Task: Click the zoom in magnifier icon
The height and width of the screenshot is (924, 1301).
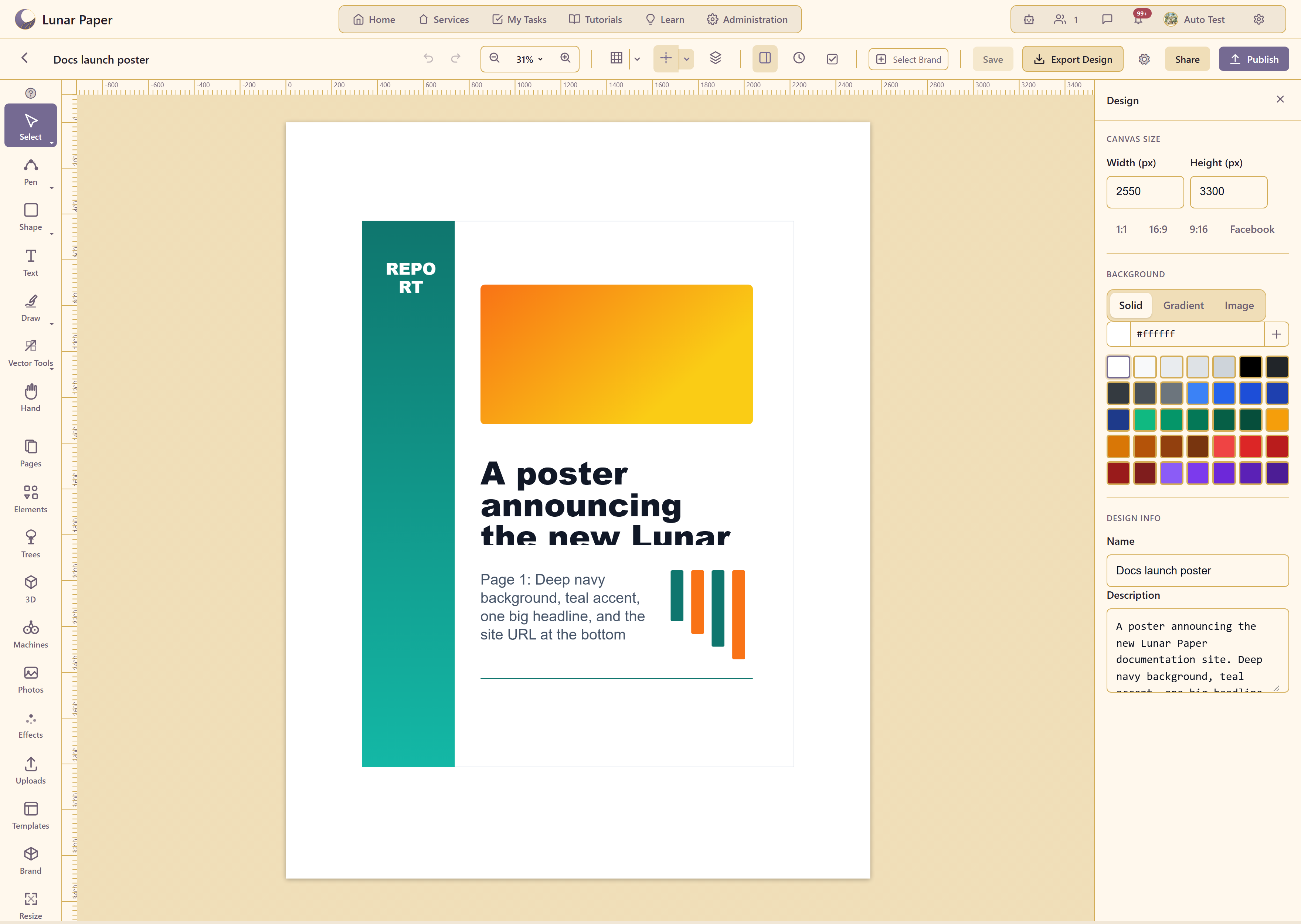Action: [565, 59]
